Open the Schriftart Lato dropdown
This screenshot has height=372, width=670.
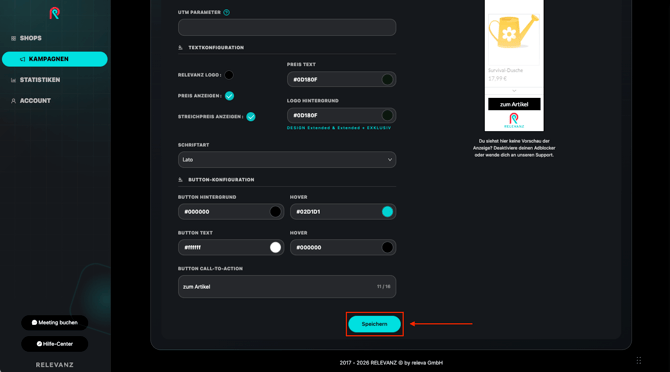[287, 160]
